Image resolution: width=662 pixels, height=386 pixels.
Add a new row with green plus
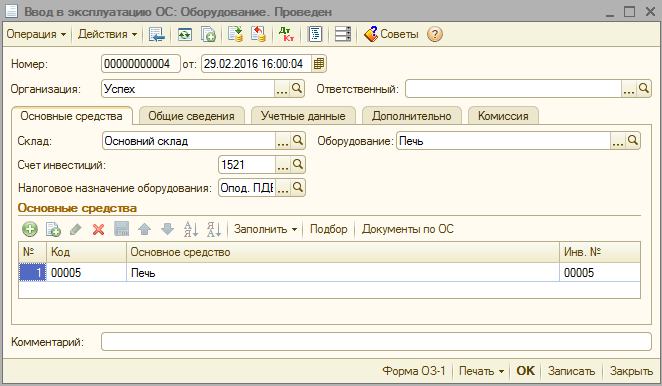(30, 229)
